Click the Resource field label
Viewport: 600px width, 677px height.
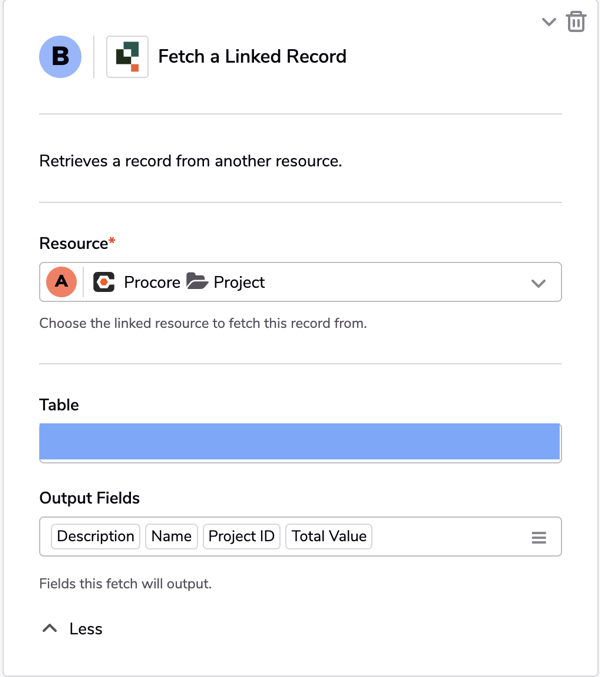tap(73, 244)
